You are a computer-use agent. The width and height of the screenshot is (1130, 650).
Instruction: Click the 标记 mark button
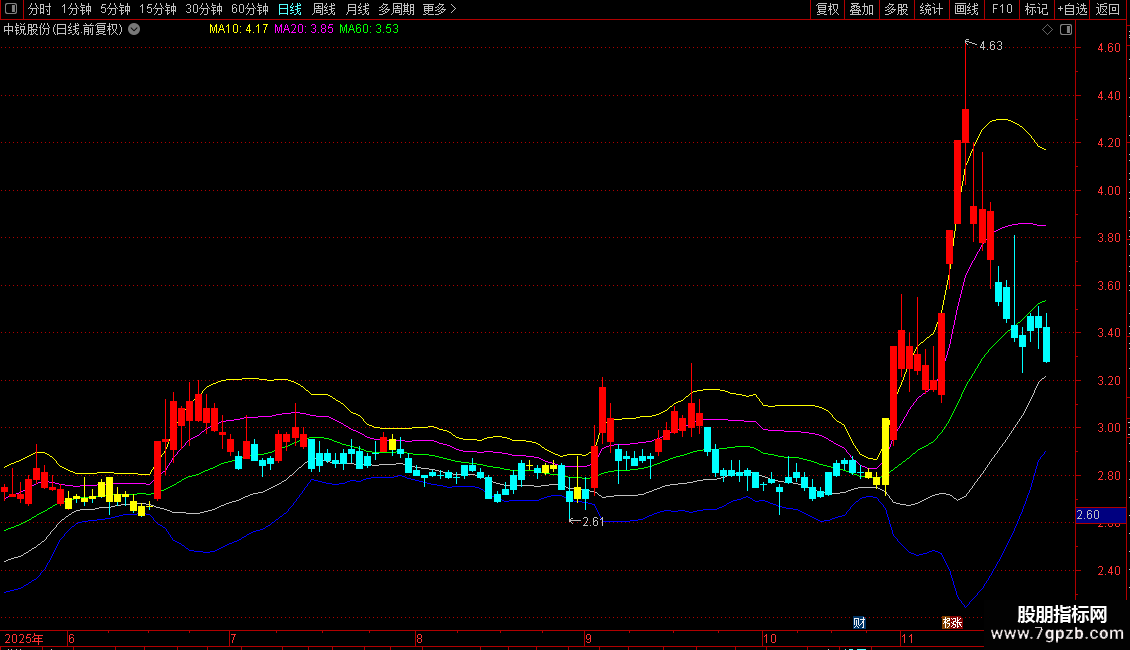(1036, 9)
